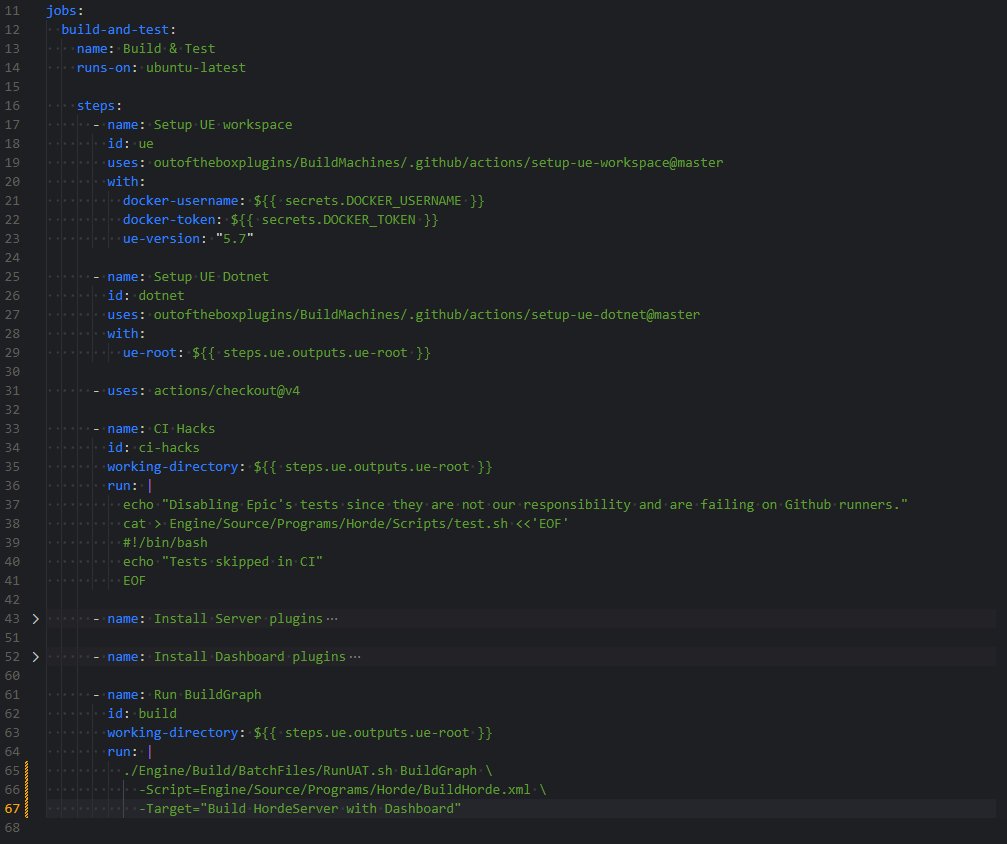Click 'ubuntu-latest' runner value
The image size is (1007, 844).
[196, 67]
